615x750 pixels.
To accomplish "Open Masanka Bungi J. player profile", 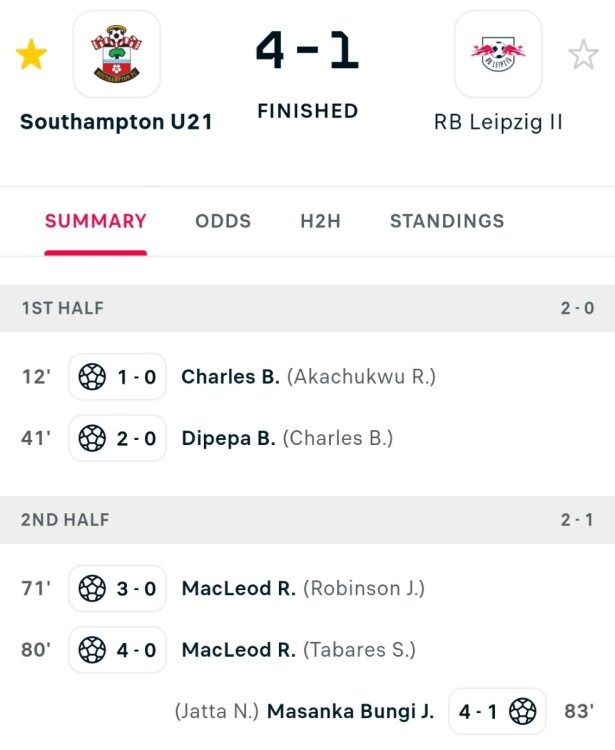I will [350, 712].
